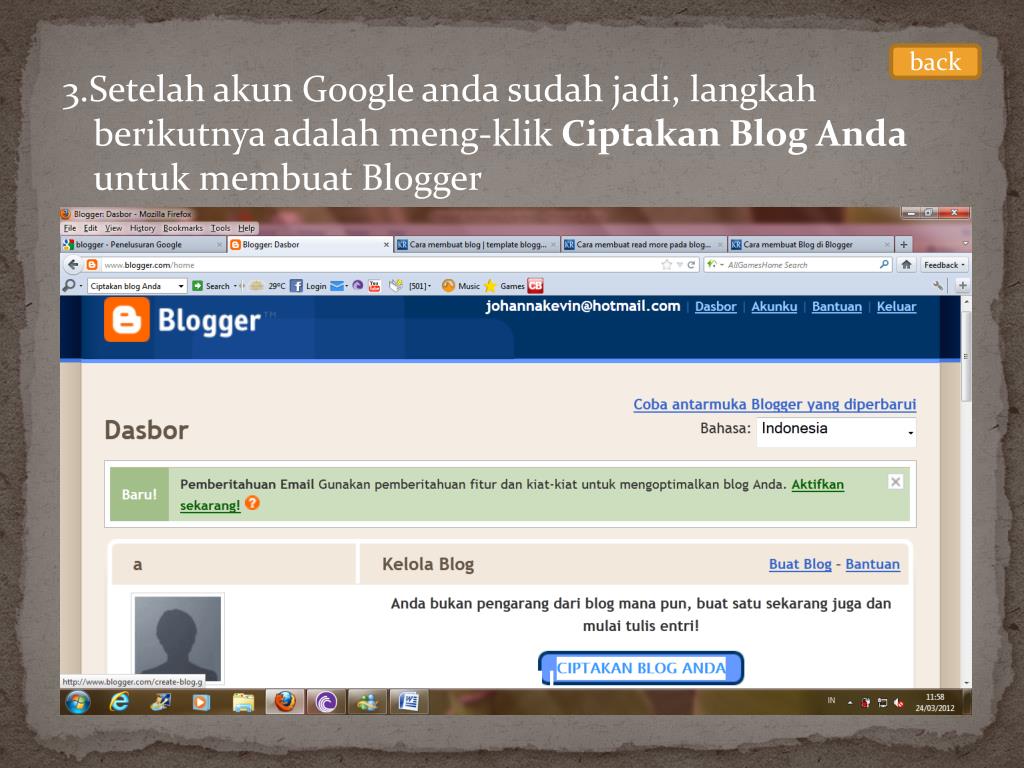Click the YouTube toolbar icon
This screenshot has height=768, width=1024.
click(x=374, y=286)
